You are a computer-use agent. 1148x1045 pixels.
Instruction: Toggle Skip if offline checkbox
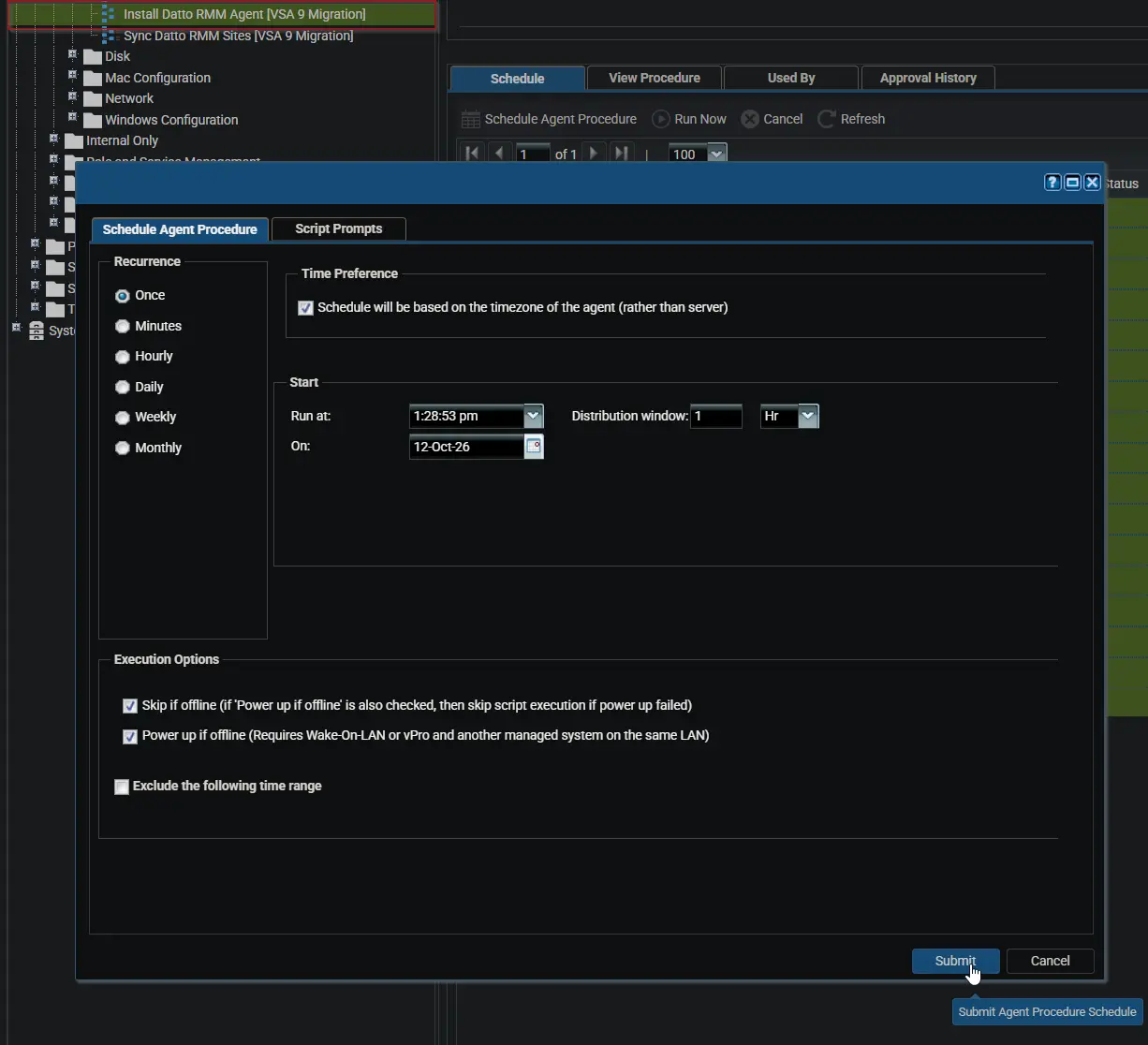click(130, 705)
